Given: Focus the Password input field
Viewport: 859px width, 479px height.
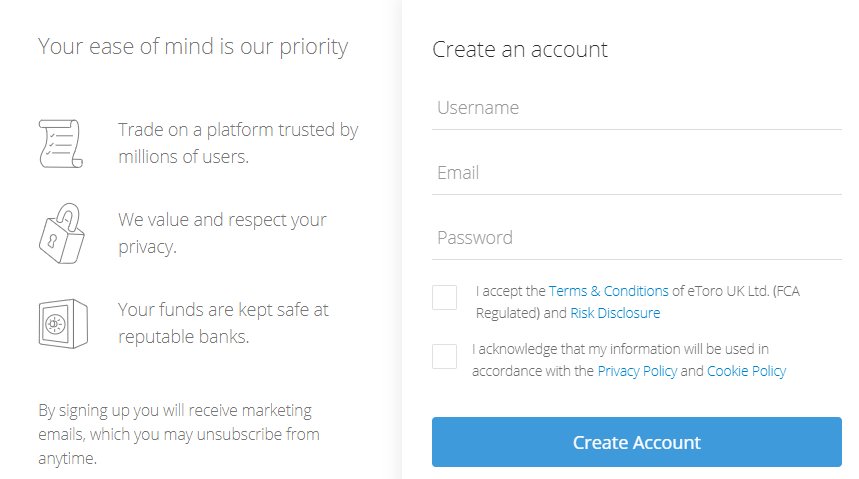Looking at the screenshot, I should [x=637, y=238].
